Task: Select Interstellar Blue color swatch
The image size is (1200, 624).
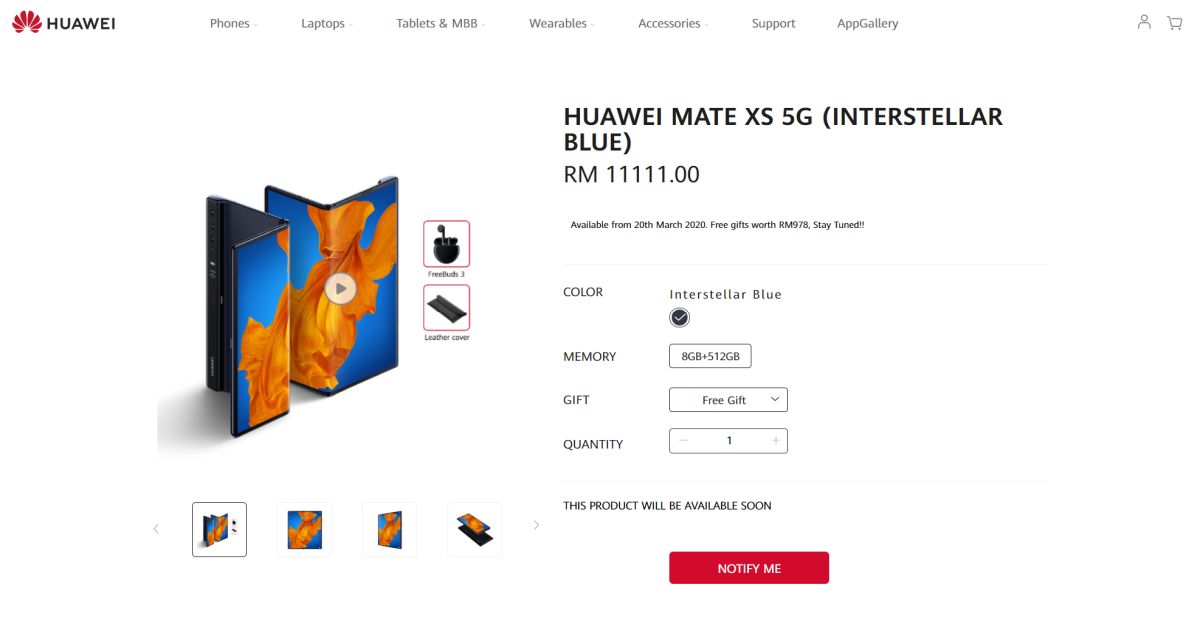Action: [x=680, y=318]
